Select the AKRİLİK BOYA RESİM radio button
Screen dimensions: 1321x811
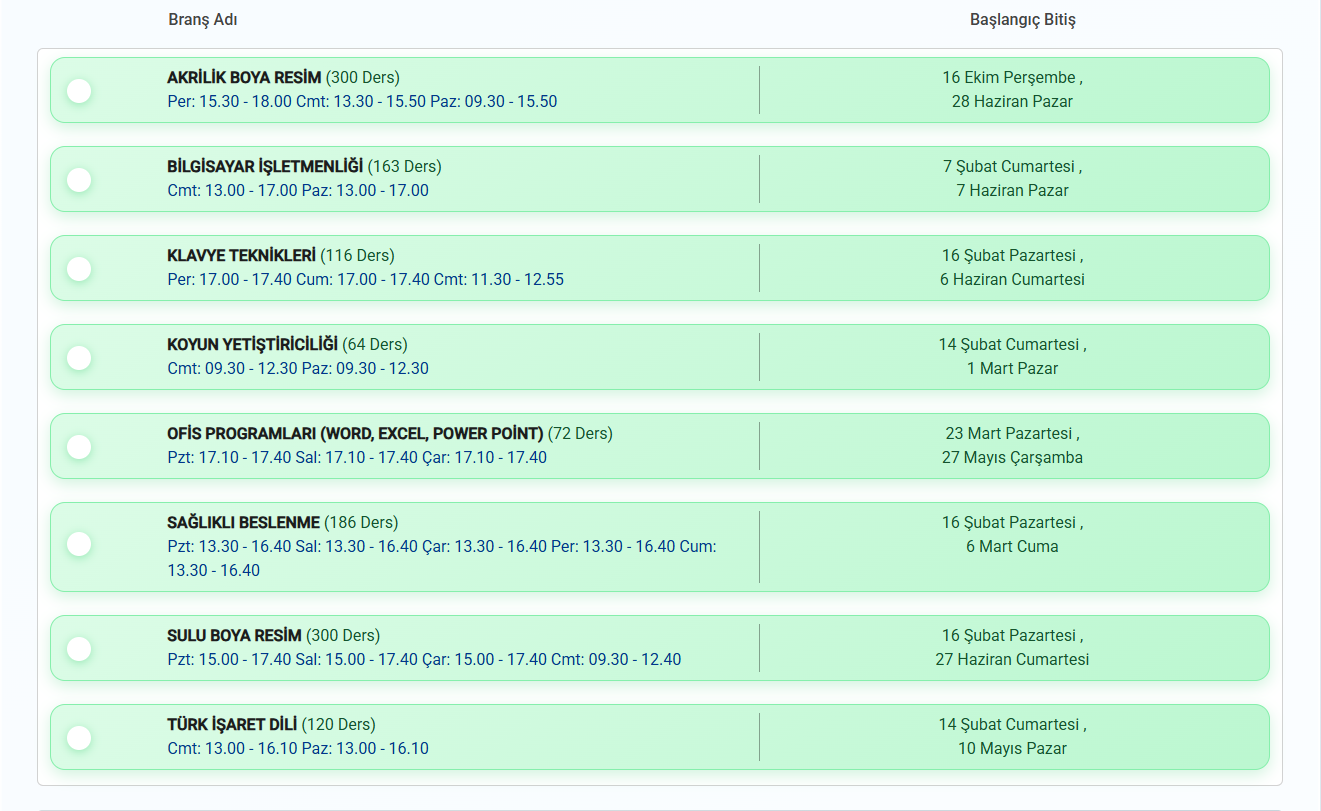(x=79, y=91)
